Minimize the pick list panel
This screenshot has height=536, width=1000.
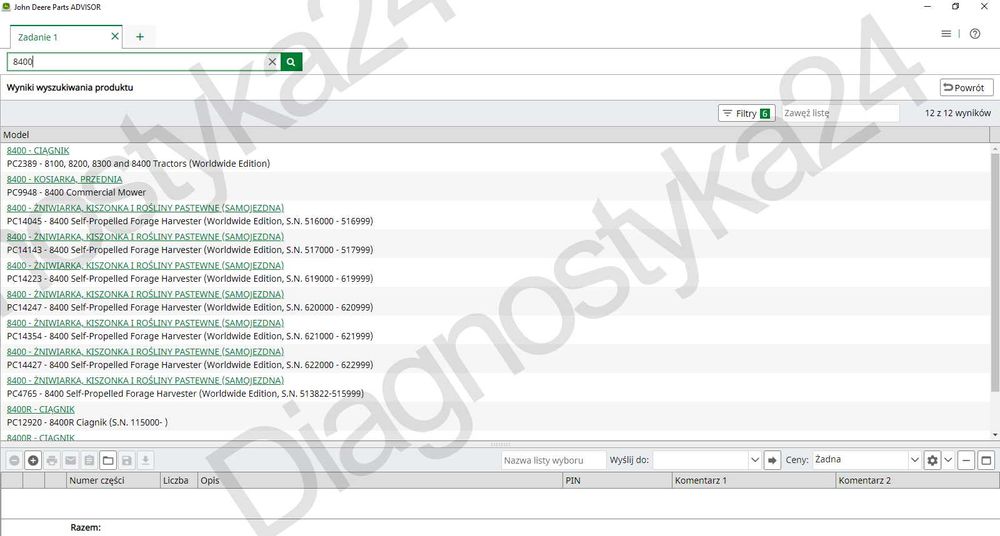click(966, 460)
